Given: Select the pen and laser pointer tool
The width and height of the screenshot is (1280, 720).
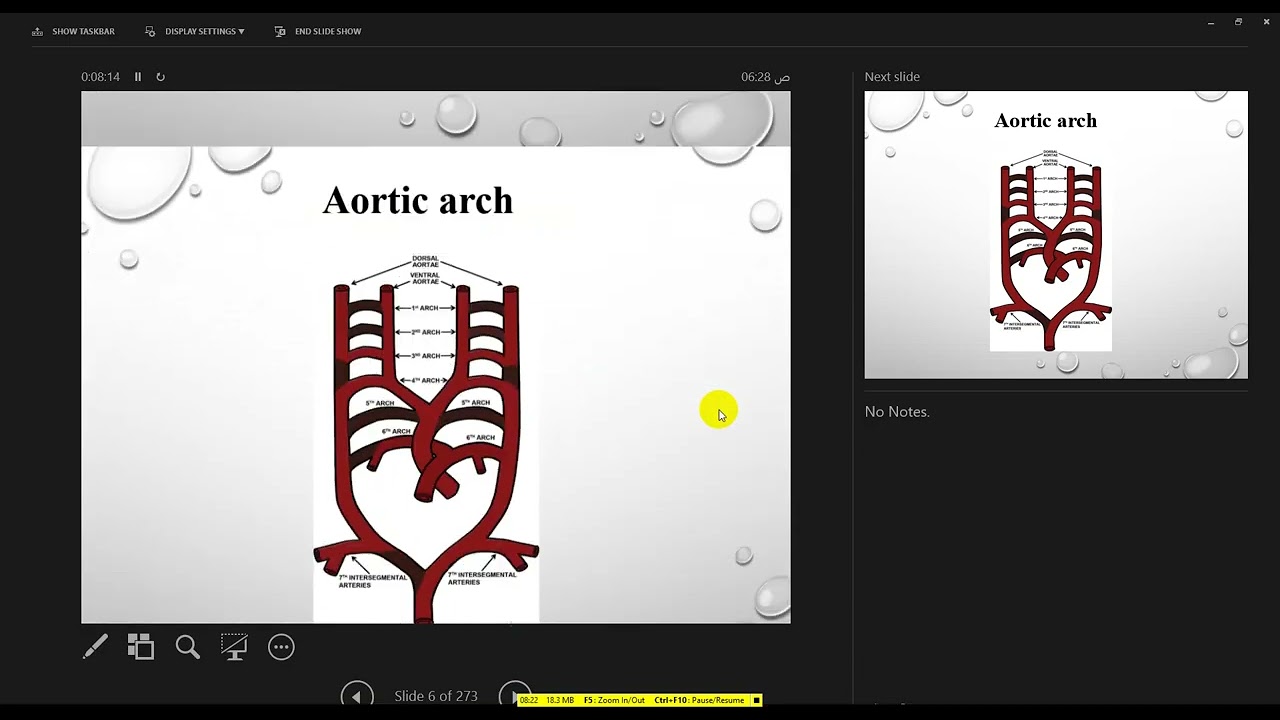Looking at the screenshot, I should pos(95,647).
